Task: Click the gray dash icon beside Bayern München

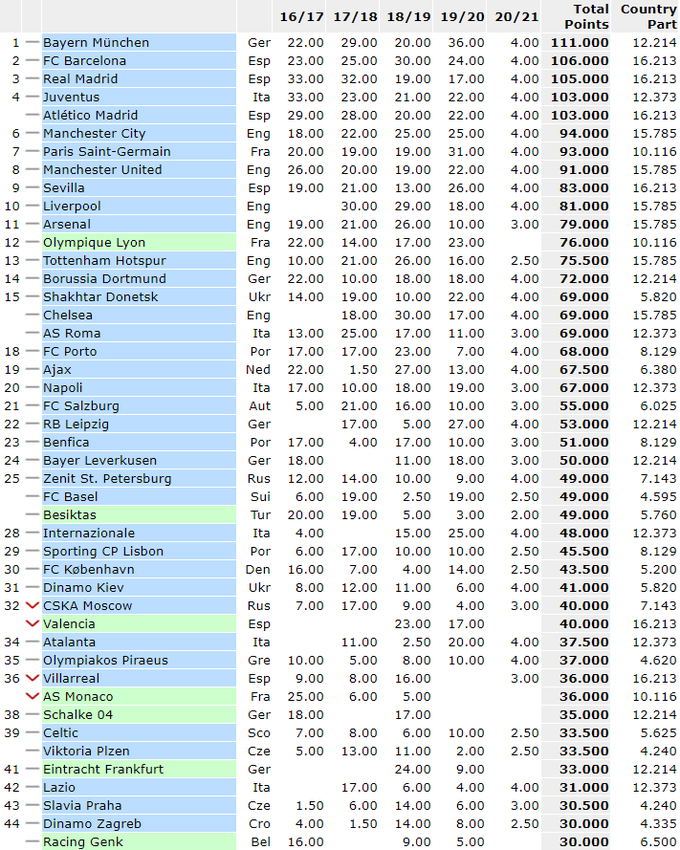Action: pos(32,43)
